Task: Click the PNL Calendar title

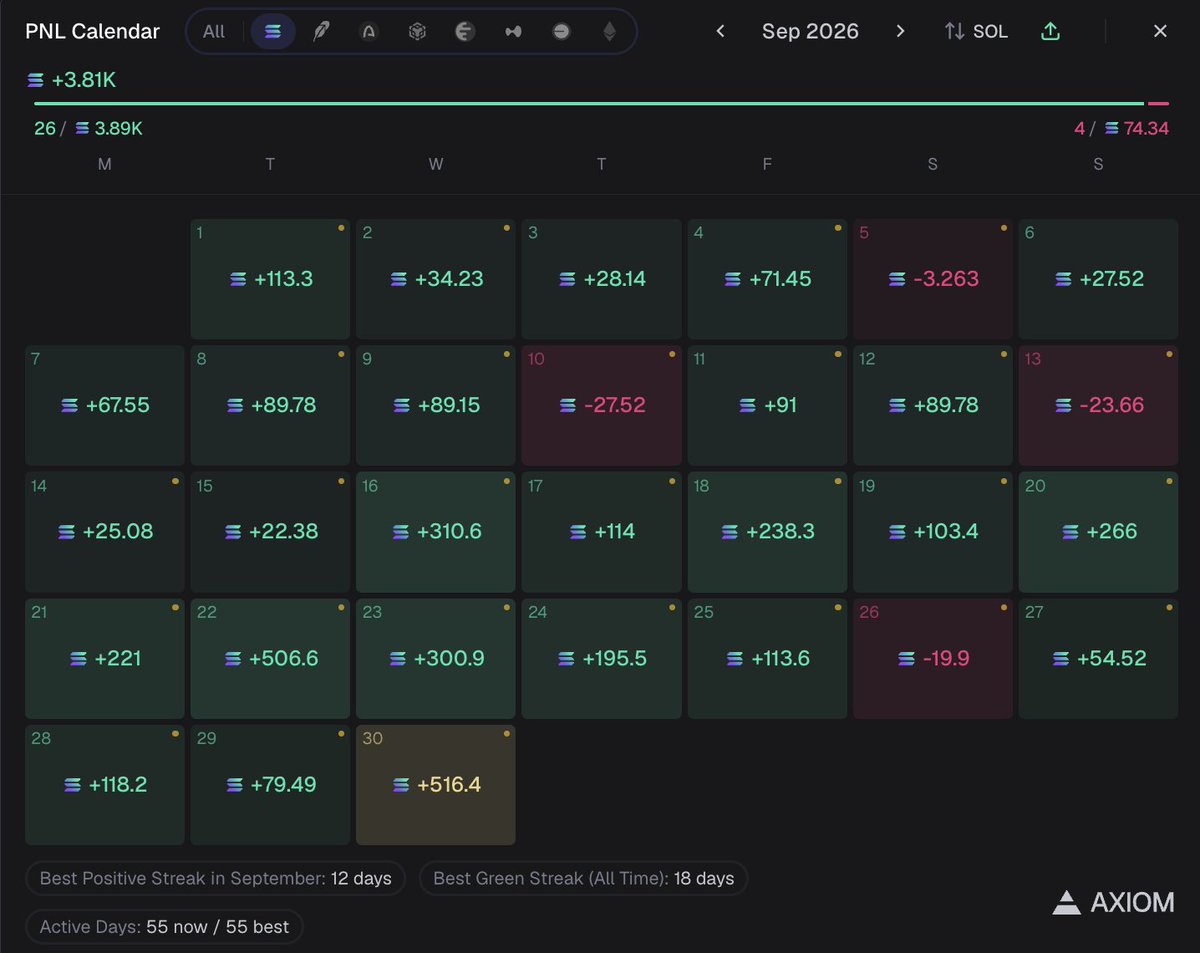Action: point(93,31)
